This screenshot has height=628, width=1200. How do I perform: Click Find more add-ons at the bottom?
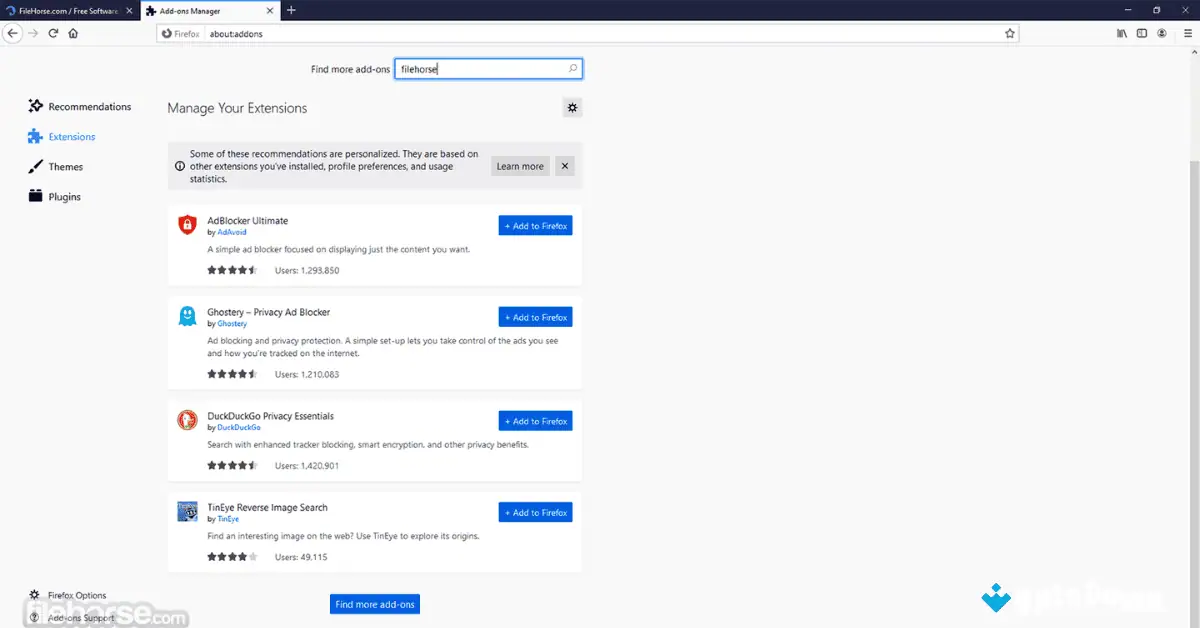coord(374,604)
